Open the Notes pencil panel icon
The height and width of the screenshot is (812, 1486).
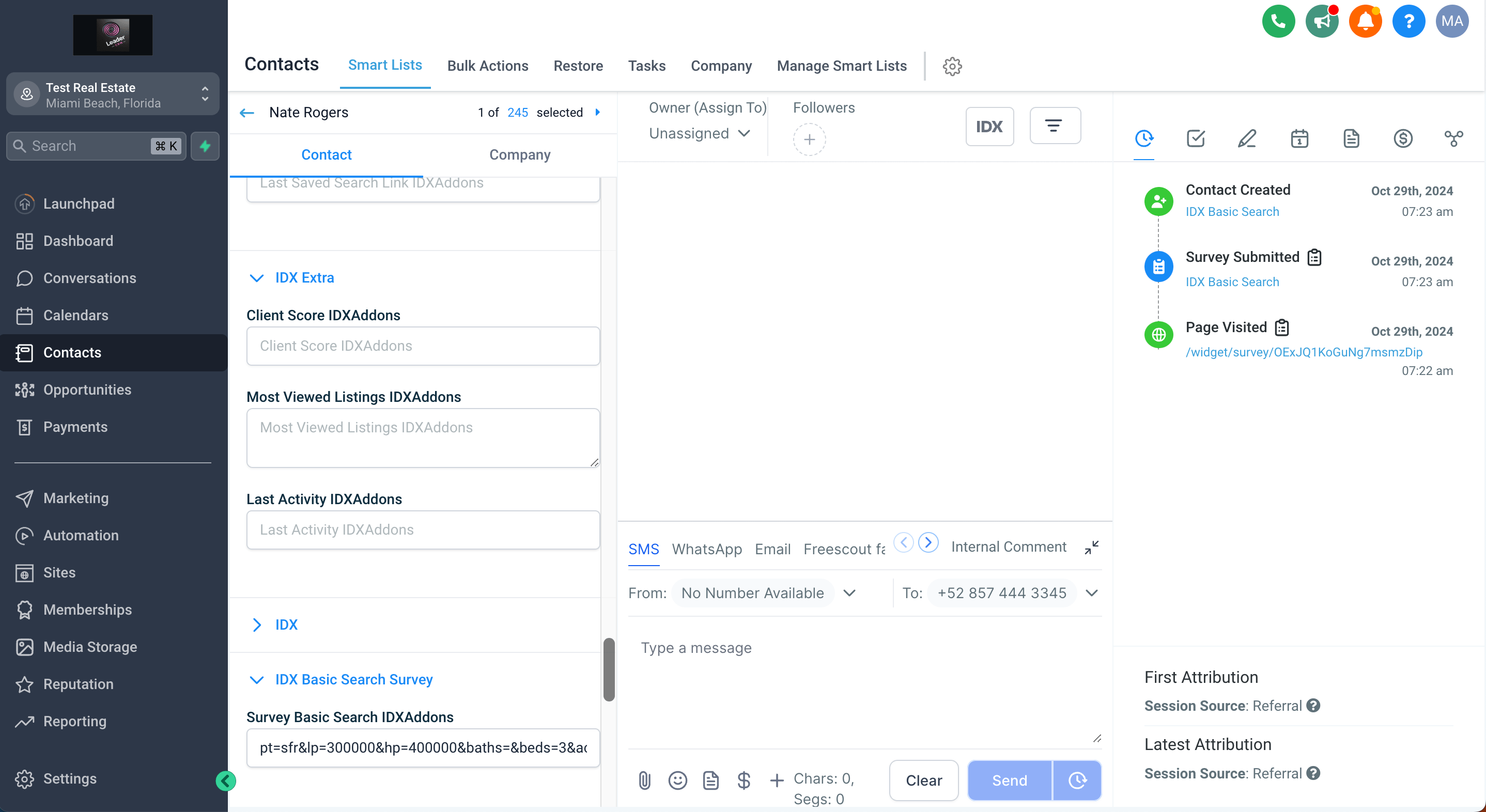point(1247,138)
